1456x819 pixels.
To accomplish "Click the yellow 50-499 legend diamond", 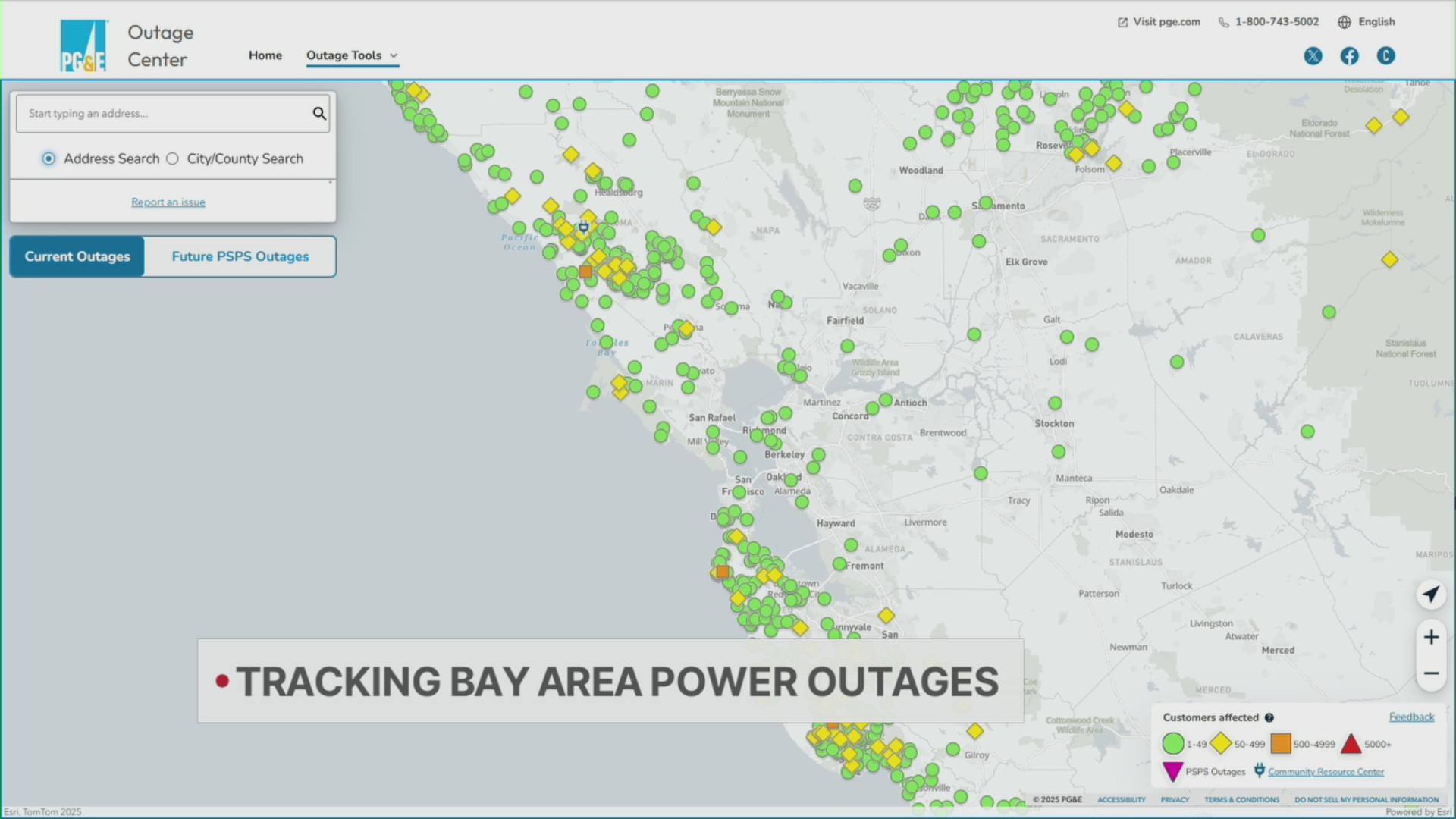I will 1221,744.
